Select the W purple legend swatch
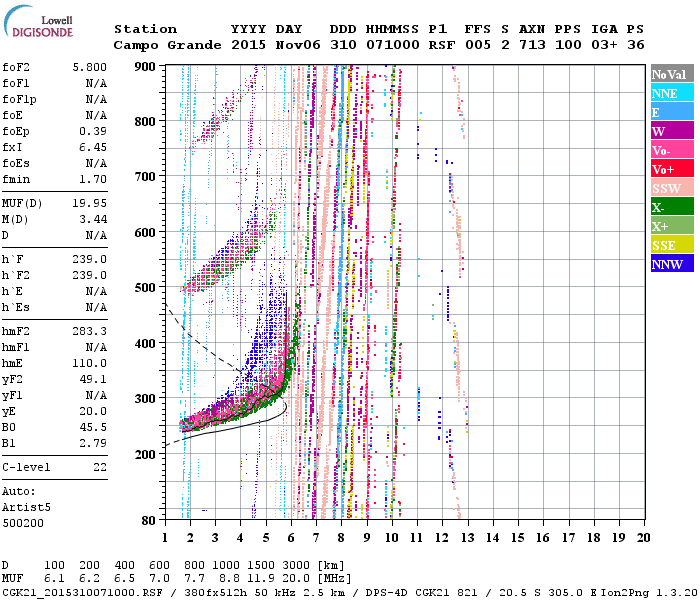 (x=672, y=131)
